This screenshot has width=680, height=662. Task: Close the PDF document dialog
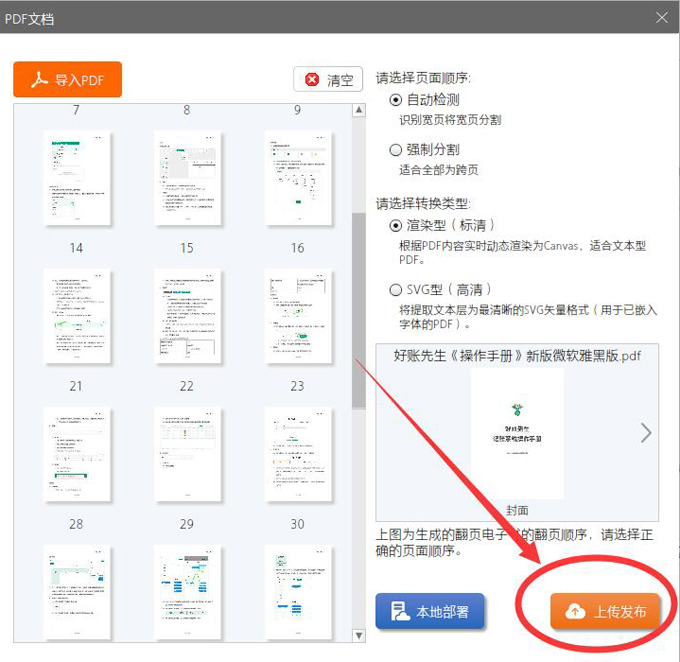coord(661,17)
